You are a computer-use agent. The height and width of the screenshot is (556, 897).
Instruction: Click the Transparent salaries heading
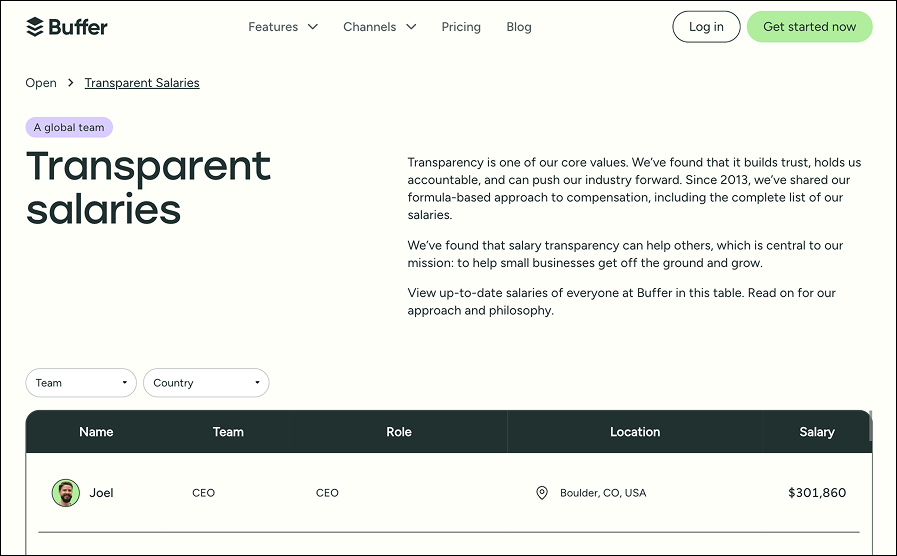(148, 188)
